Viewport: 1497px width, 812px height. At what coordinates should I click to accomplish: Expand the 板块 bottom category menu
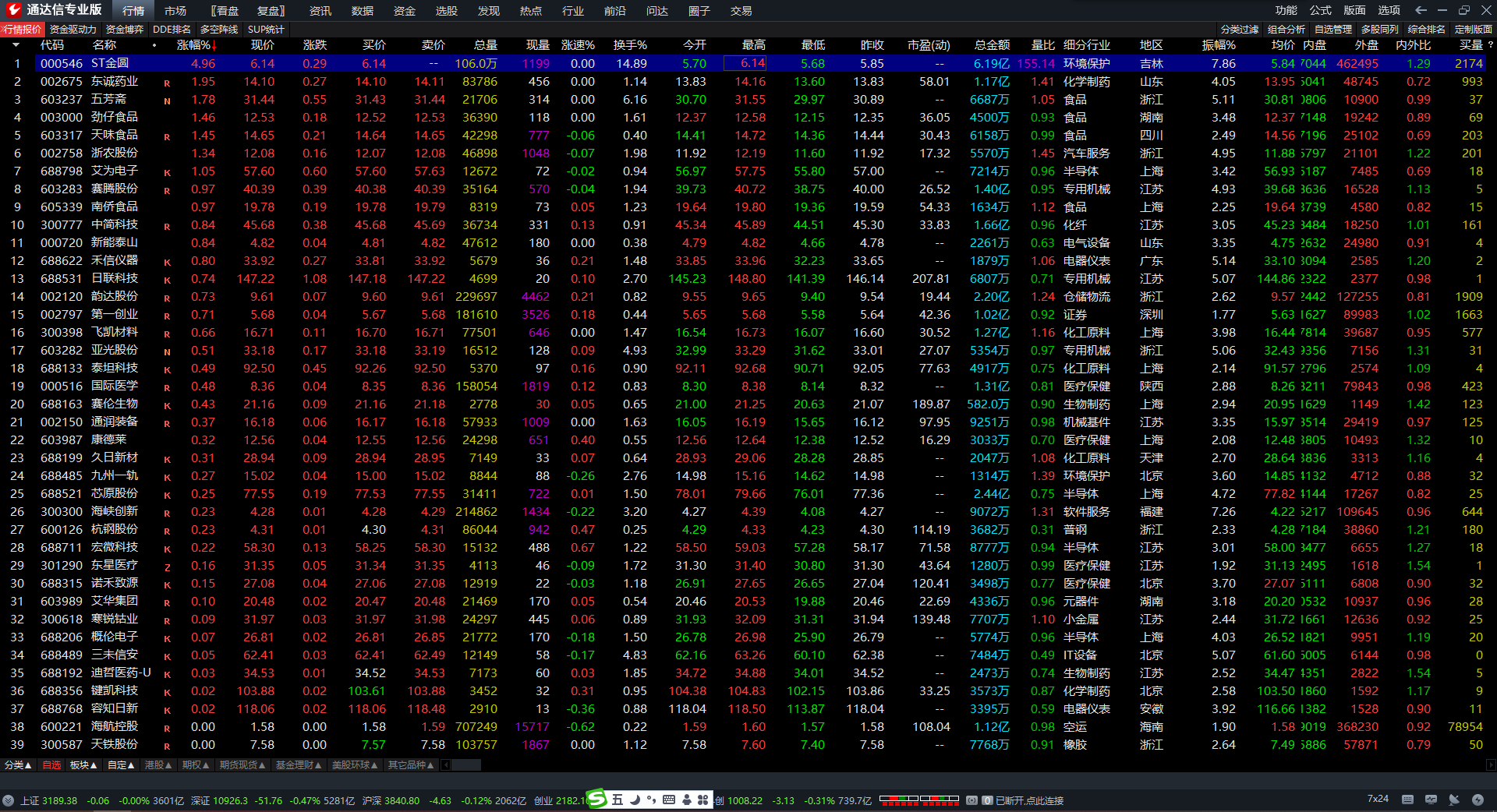point(83,765)
